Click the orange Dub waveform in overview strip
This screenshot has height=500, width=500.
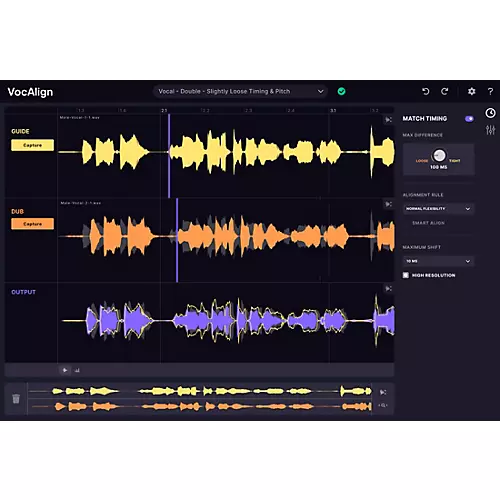(x=213, y=406)
